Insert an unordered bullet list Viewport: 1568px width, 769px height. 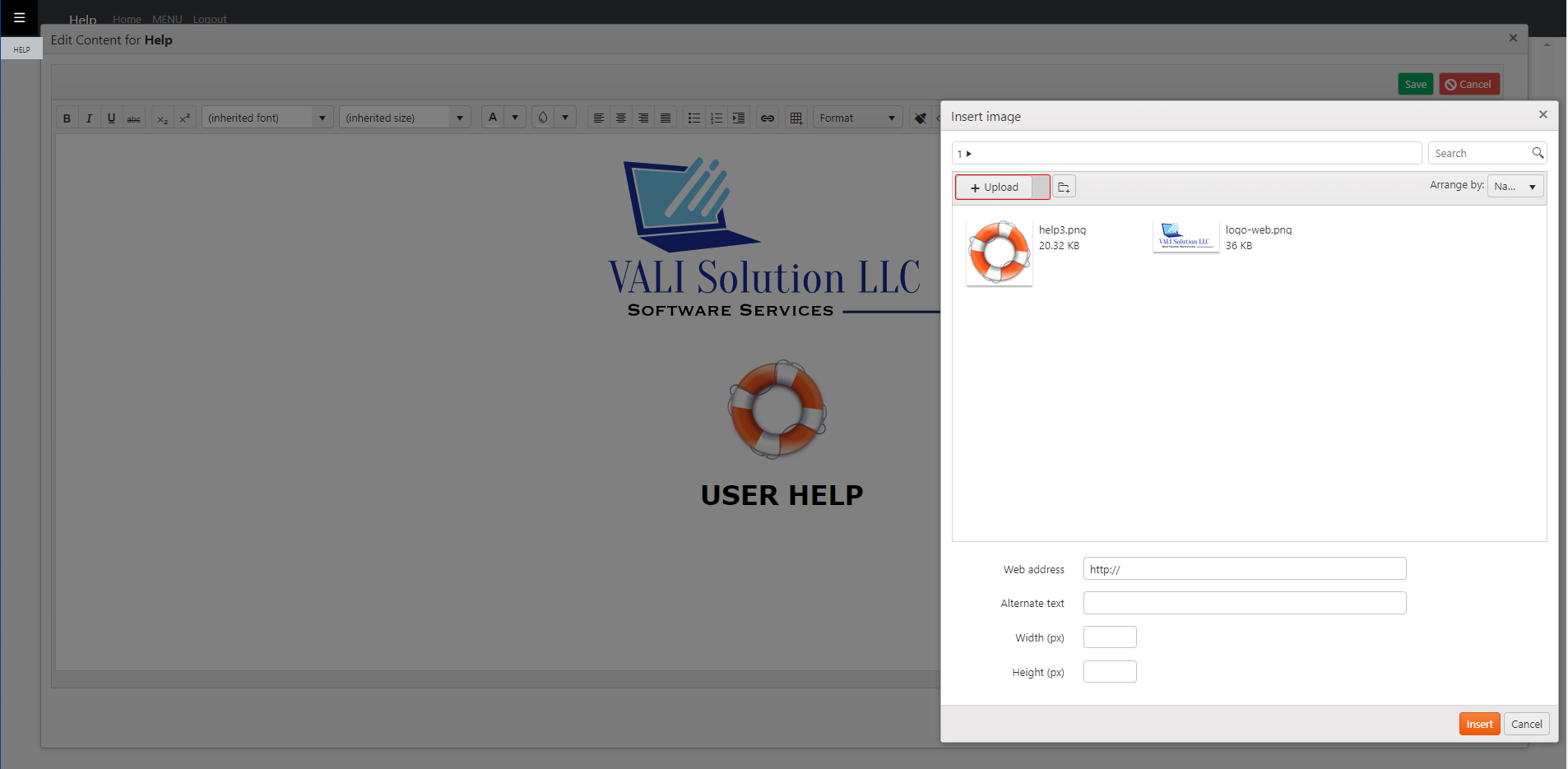click(694, 118)
